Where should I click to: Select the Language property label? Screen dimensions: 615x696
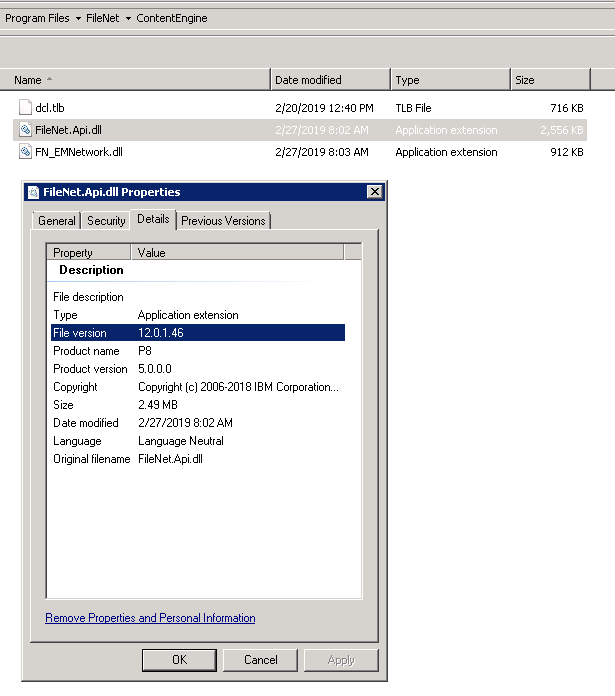tap(77, 441)
